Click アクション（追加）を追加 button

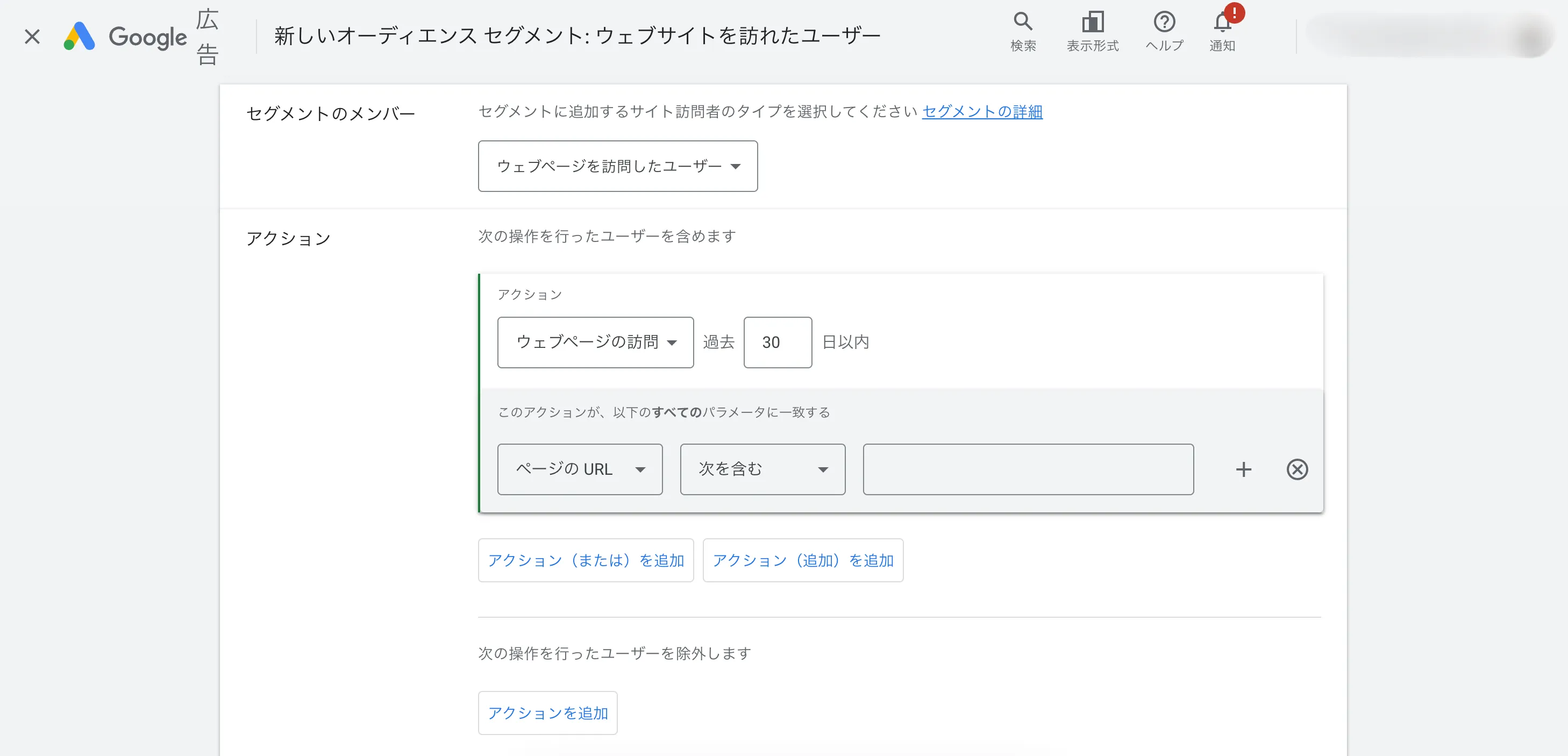(802, 560)
